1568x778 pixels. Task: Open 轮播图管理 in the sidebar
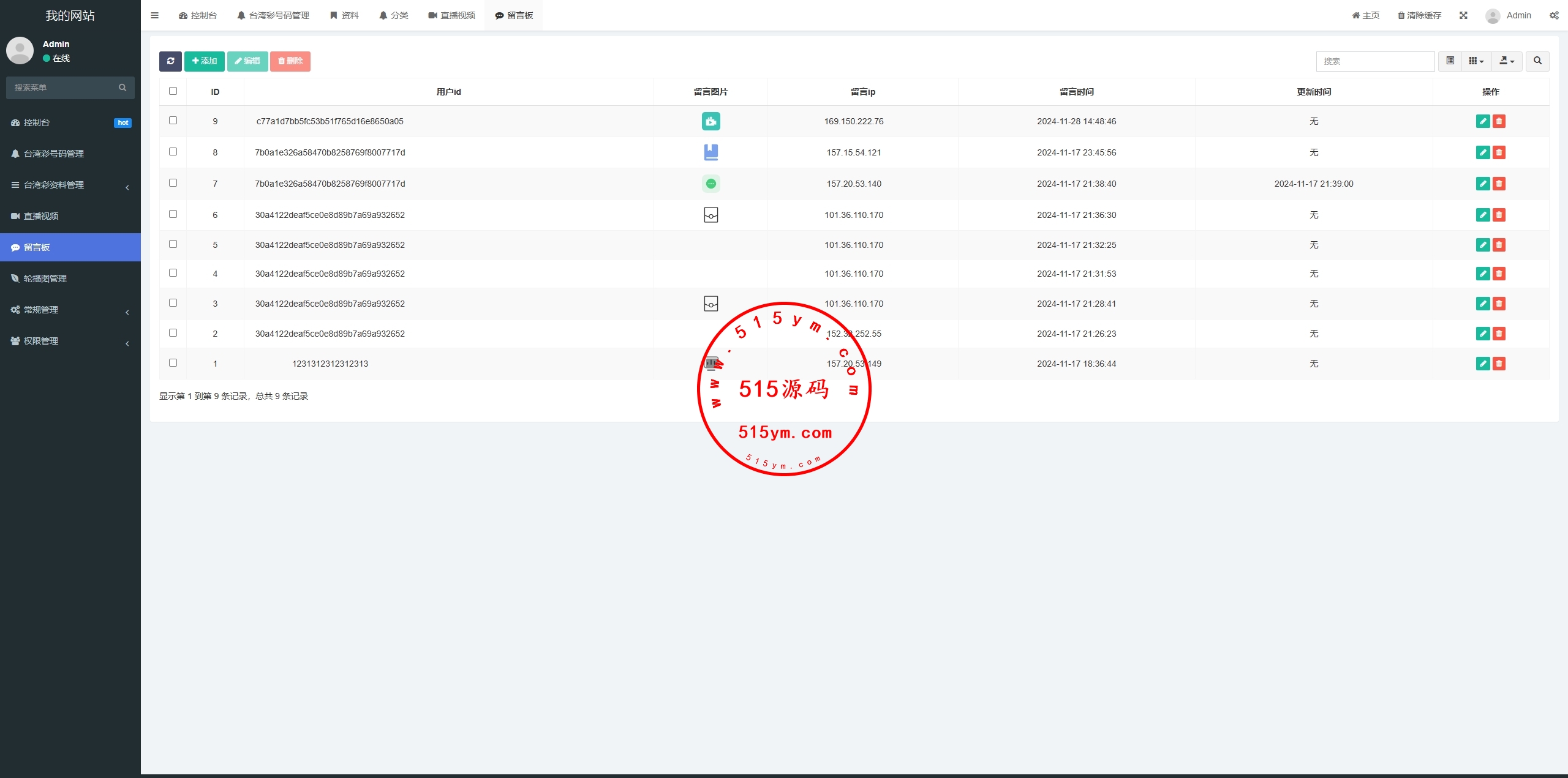(45, 279)
